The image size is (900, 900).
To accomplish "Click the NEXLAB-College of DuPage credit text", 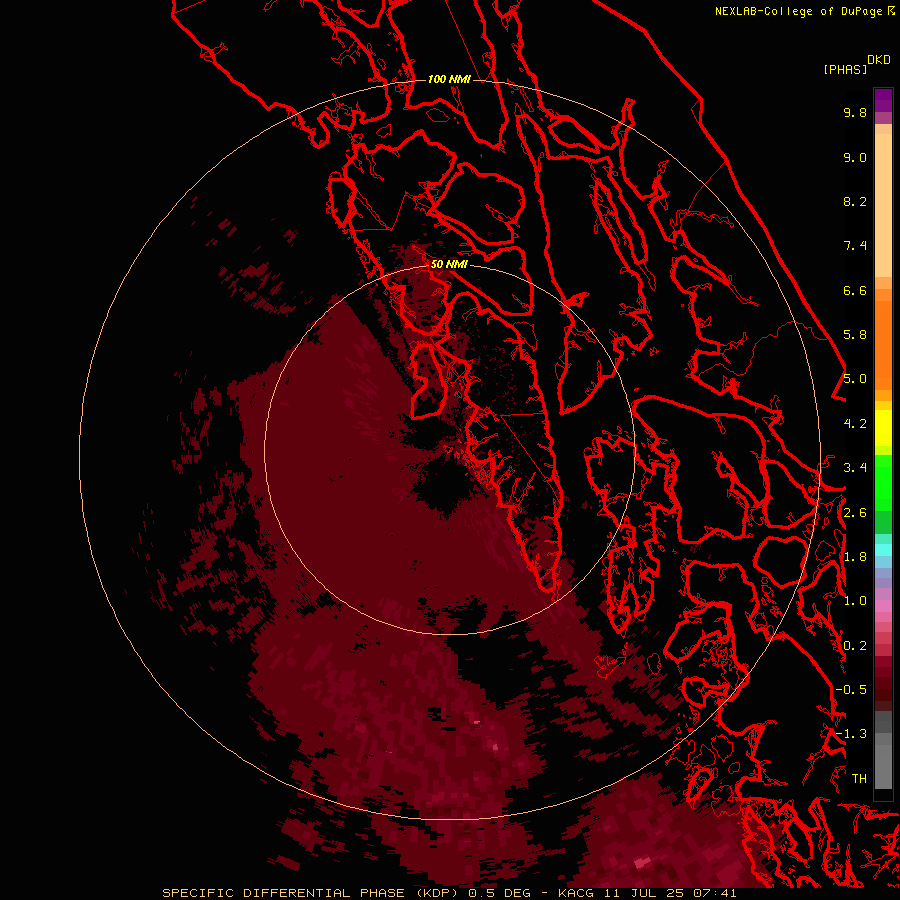I will tap(799, 11).
